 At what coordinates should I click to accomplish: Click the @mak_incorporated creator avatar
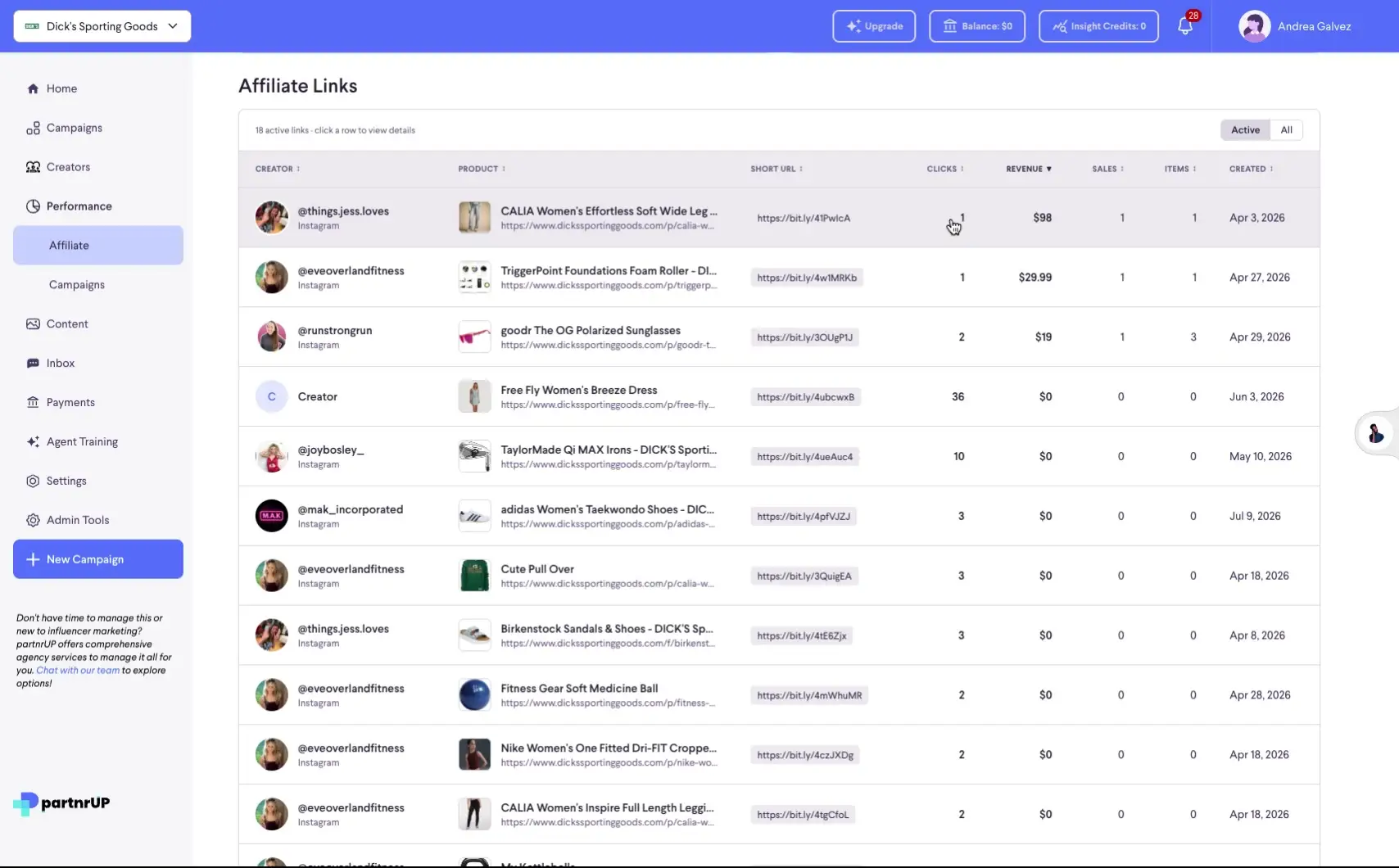271,516
